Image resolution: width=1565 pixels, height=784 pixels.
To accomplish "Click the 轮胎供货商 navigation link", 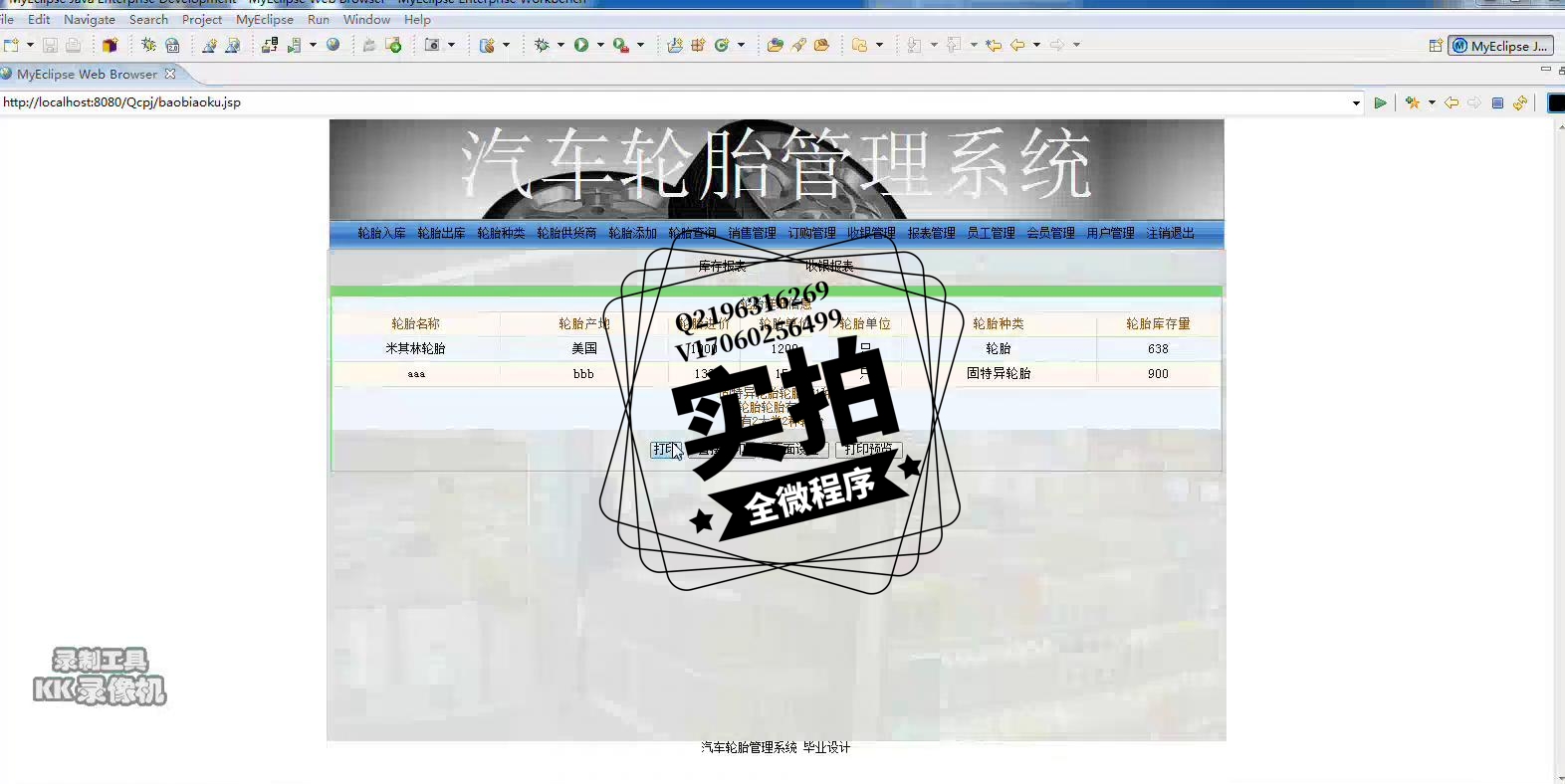I will click(x=566, y=233).
